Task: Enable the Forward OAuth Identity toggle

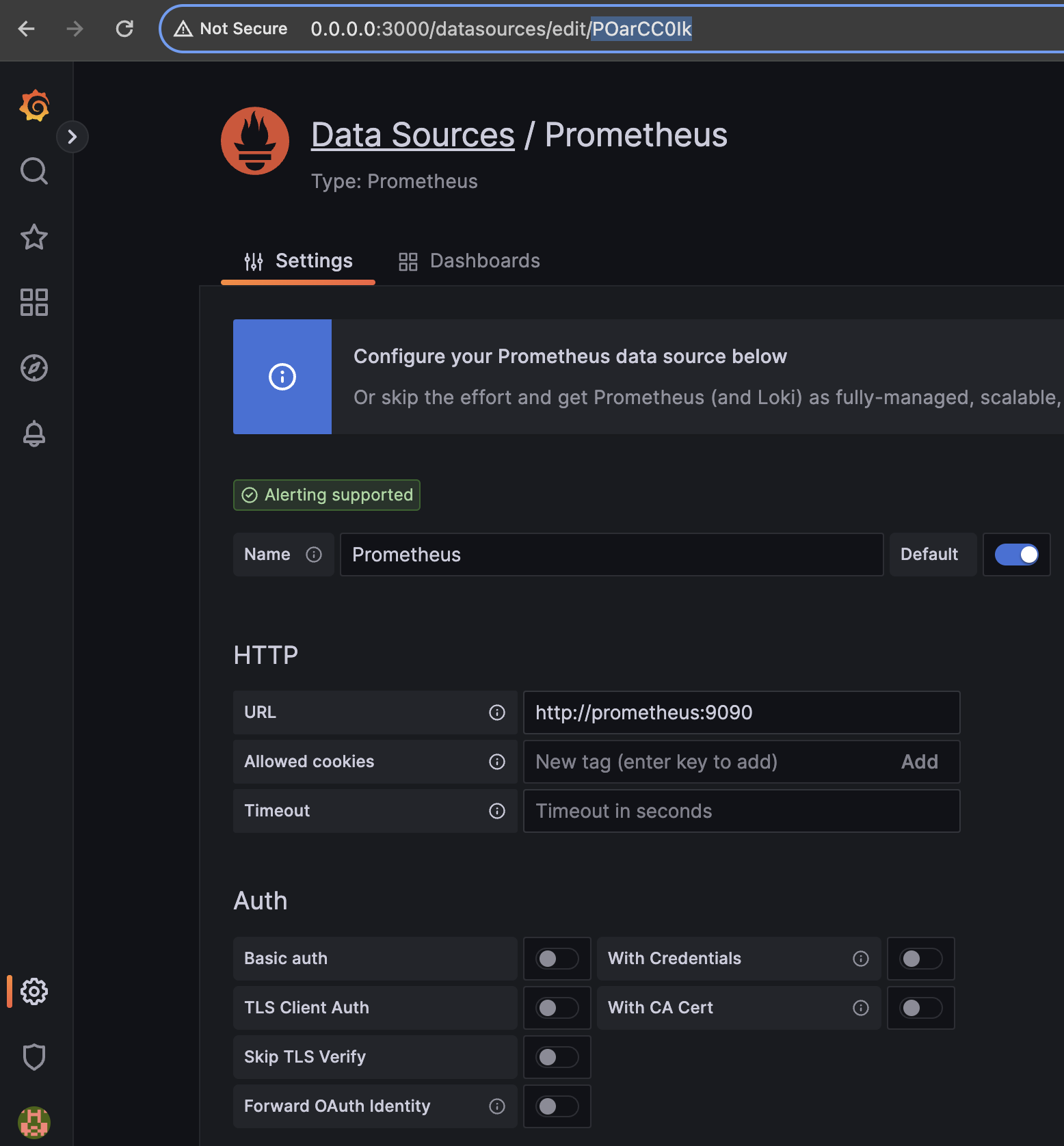Action: [x=557, y=1106]
